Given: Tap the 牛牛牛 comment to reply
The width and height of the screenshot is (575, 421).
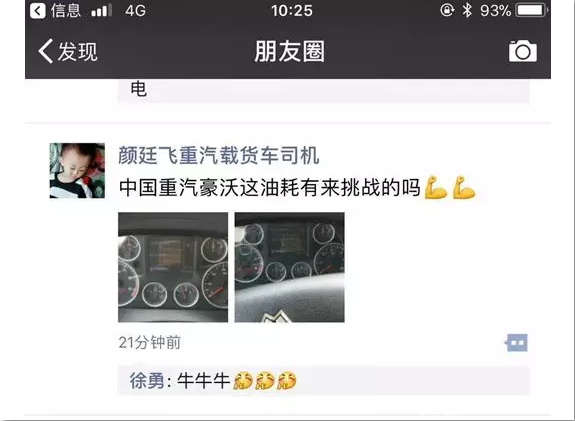Looking at the screenshot, I should point(323,381).
